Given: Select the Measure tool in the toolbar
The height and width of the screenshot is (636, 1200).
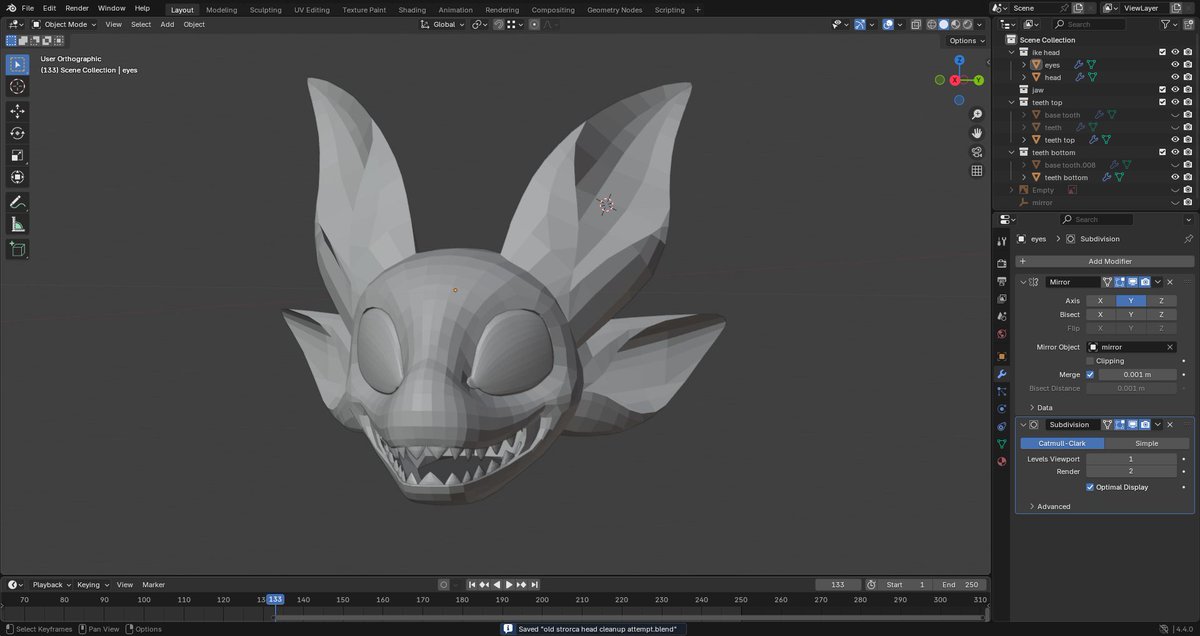Looking at the screenshot, I should [16, 222].
